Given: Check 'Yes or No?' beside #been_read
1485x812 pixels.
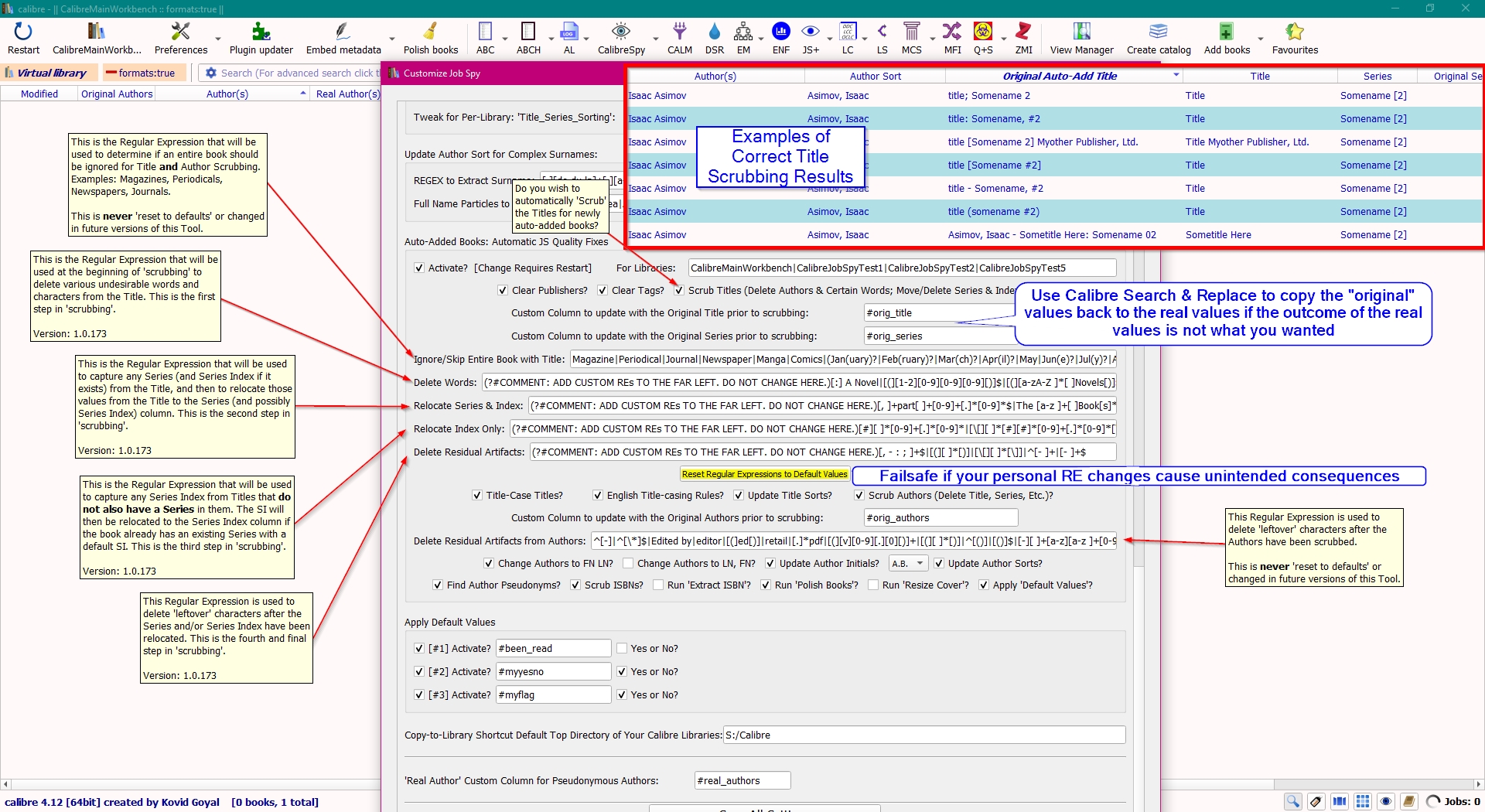Looking at the screenshot, I should coord(622,649).
